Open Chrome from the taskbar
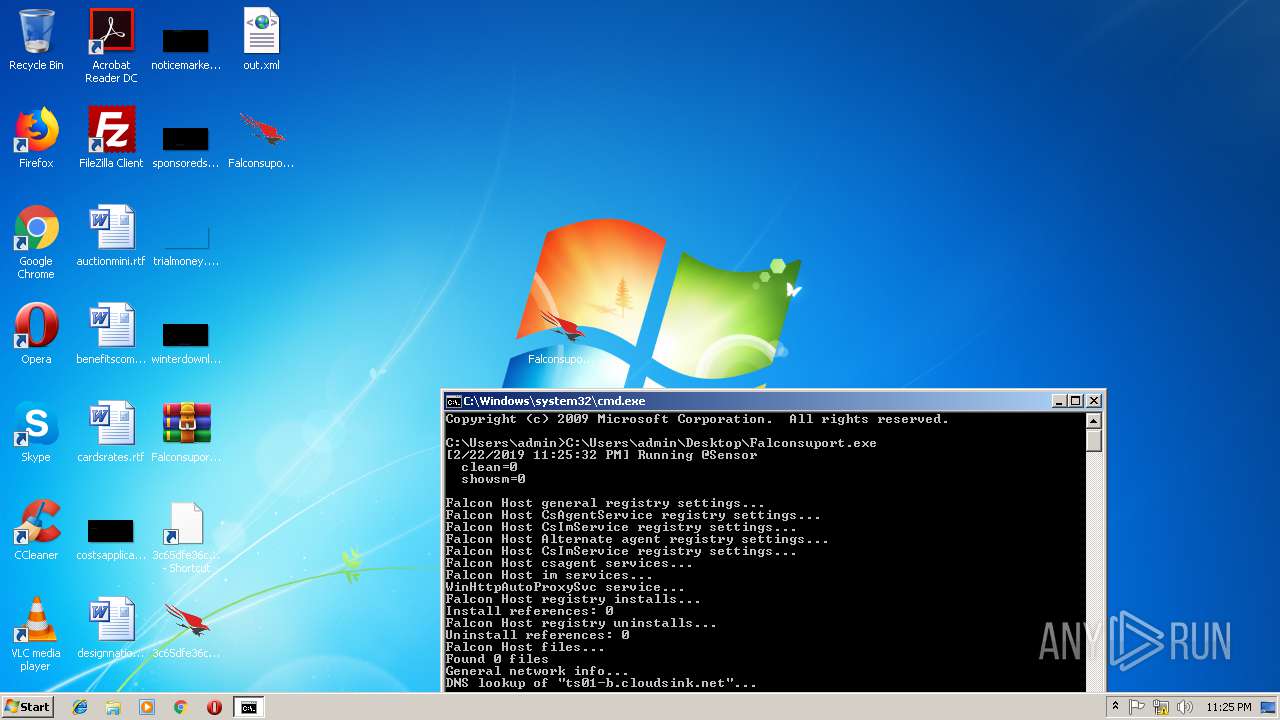 click(x=181, y=707)
